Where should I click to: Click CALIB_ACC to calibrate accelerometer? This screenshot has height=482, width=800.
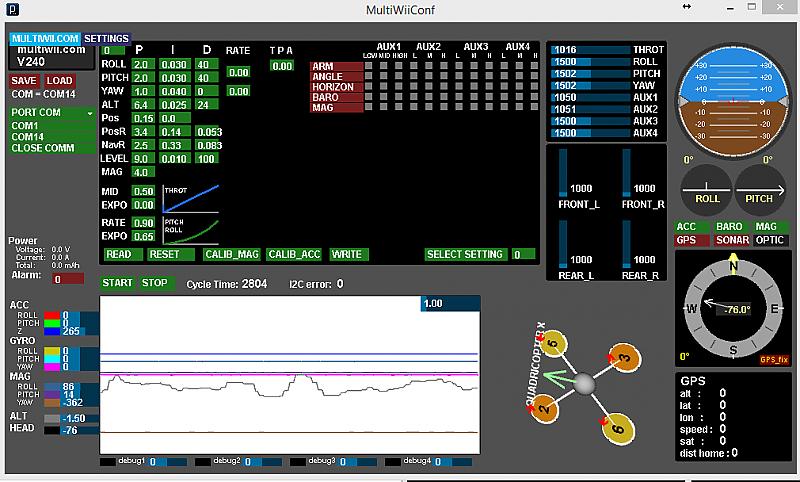pyautogui.click(x=294, y=254)
